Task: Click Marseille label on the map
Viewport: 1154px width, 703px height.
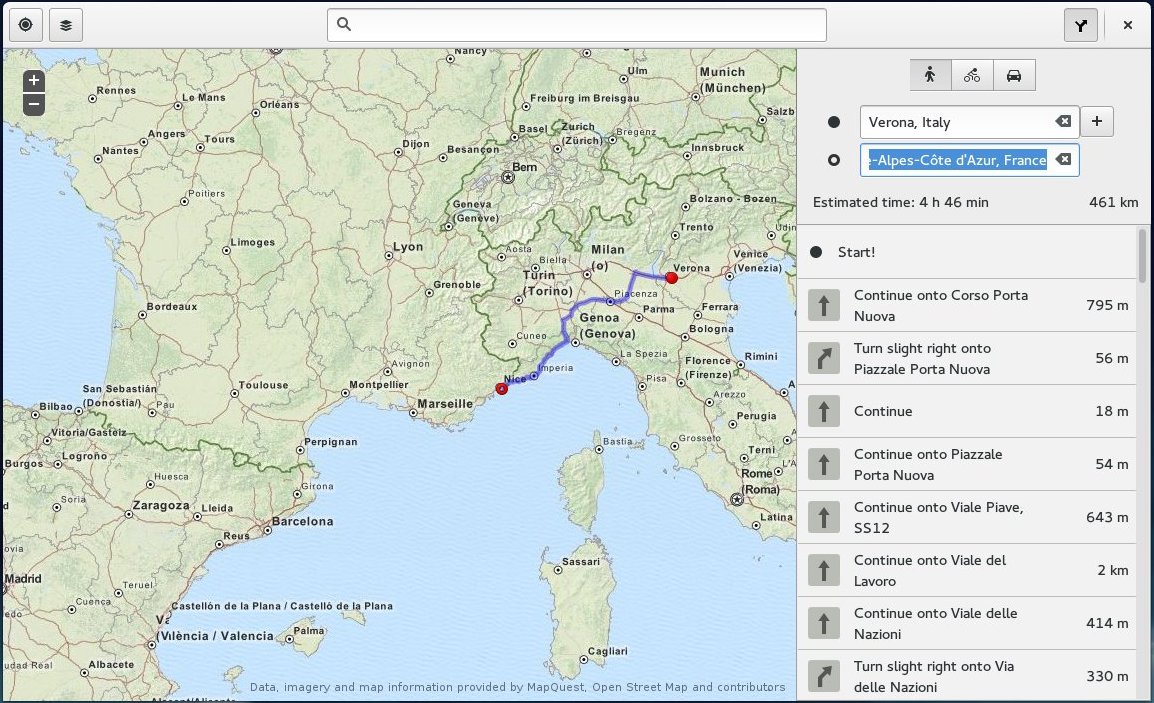Action: pyautogui.click(x=445, y=403)
